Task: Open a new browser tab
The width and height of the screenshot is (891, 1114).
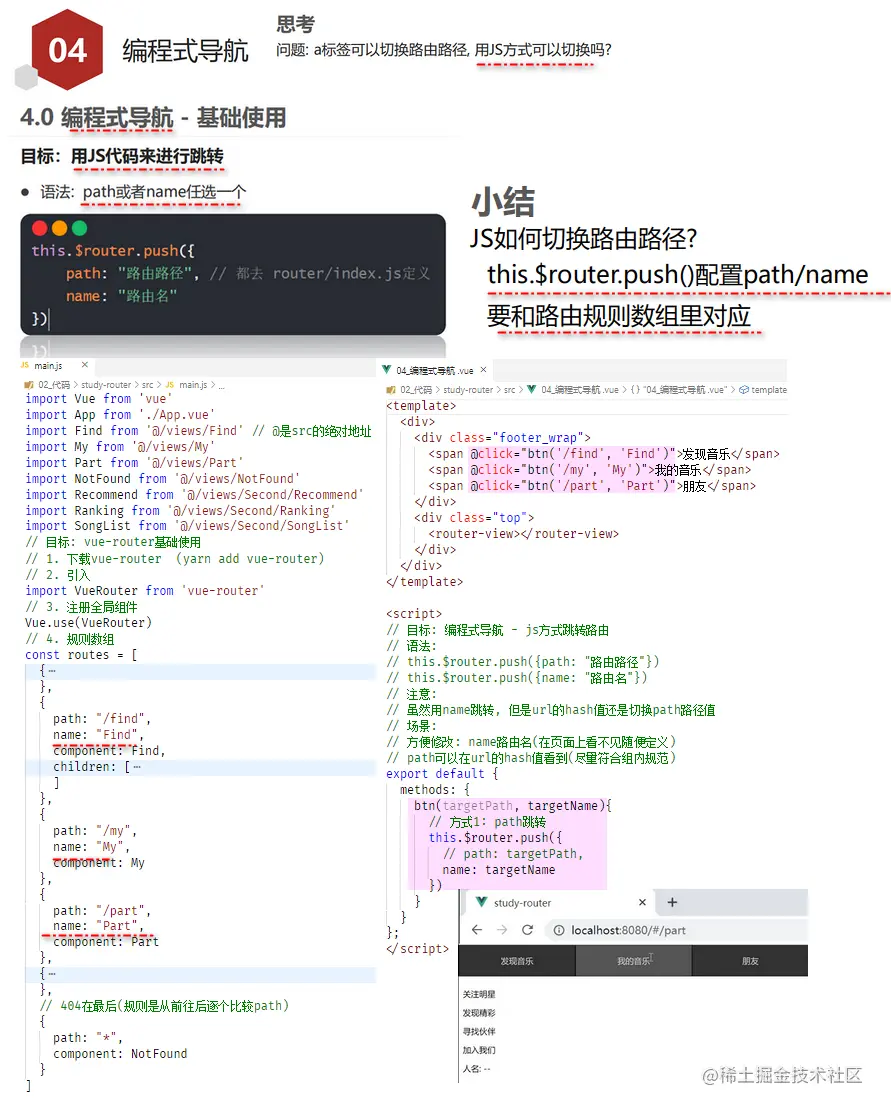Action: click(672, 902)
